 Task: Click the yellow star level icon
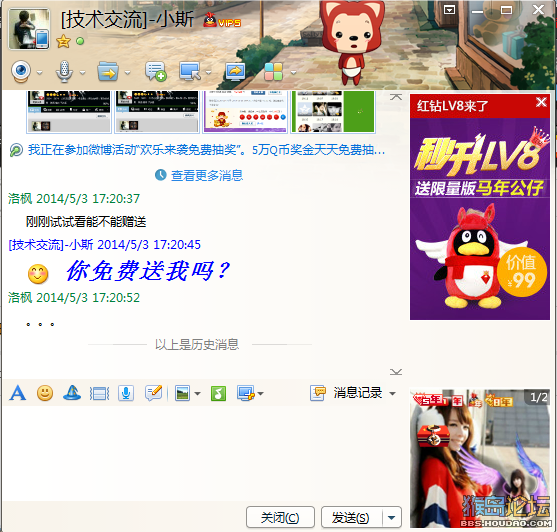point(63,41)
